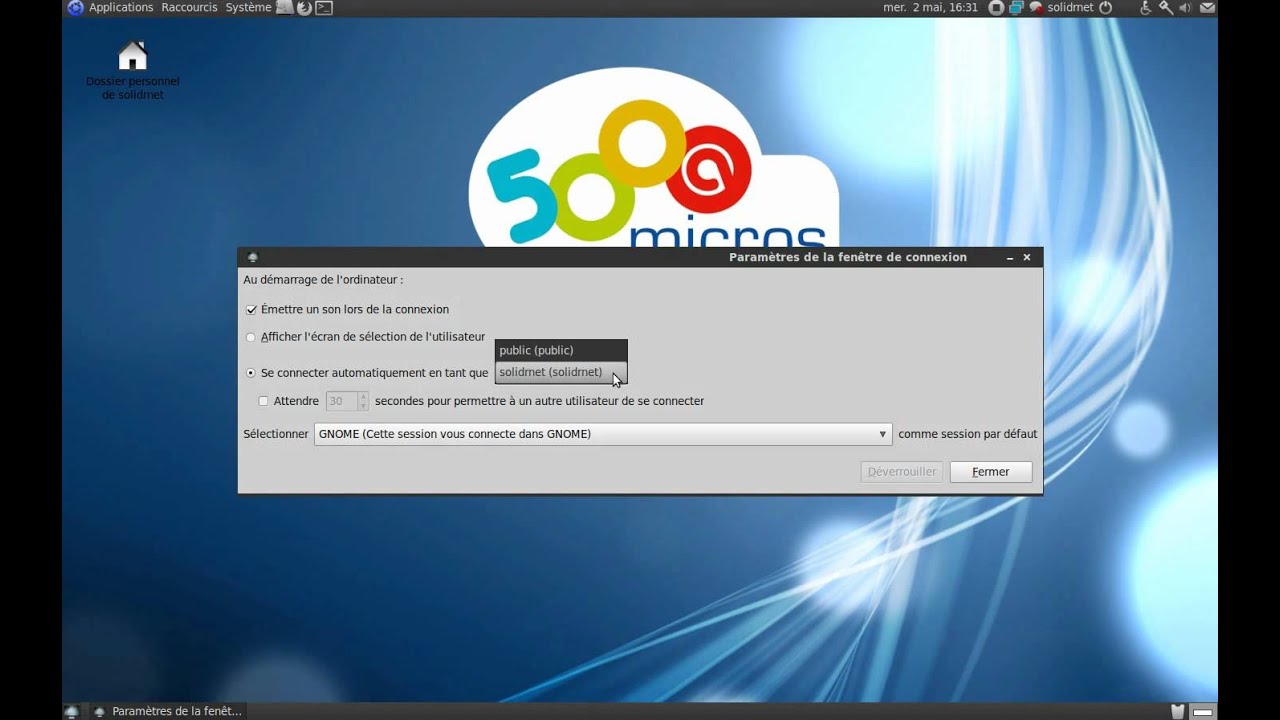This screenshot has height=720, width=1280.
Task: Minimize the Paramètres de la fenêtre de connexion dialog
Action: pyautogui.click(x=1010, y=257)
